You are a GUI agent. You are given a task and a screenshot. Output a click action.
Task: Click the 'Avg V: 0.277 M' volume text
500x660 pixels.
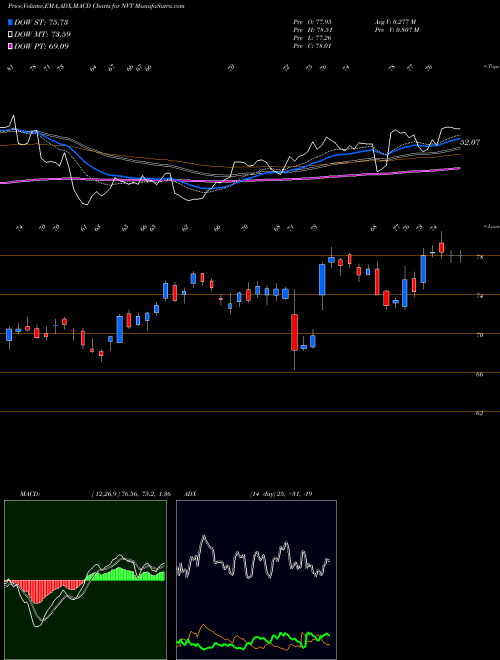pyautogui.click(x=395, y=21)
